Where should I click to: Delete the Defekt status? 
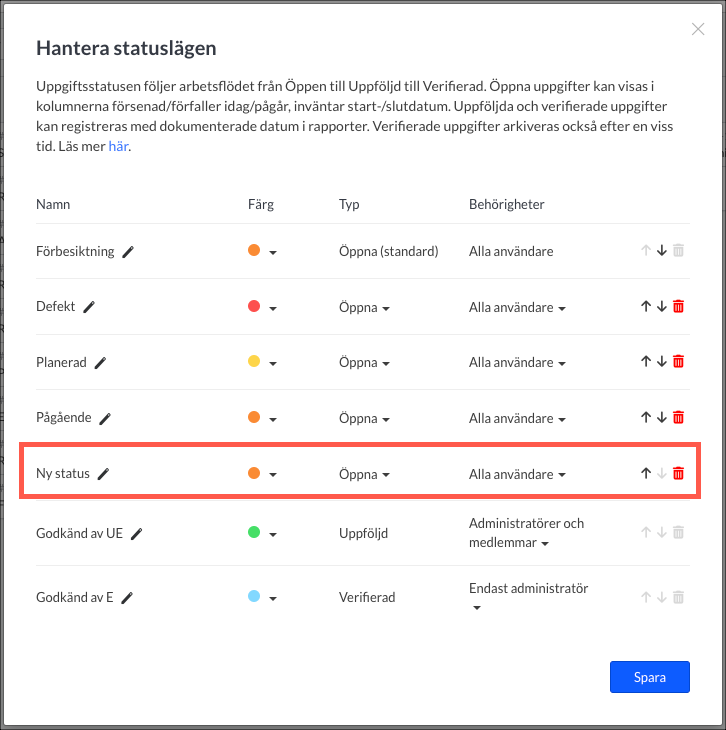click(x=678, y=307)
